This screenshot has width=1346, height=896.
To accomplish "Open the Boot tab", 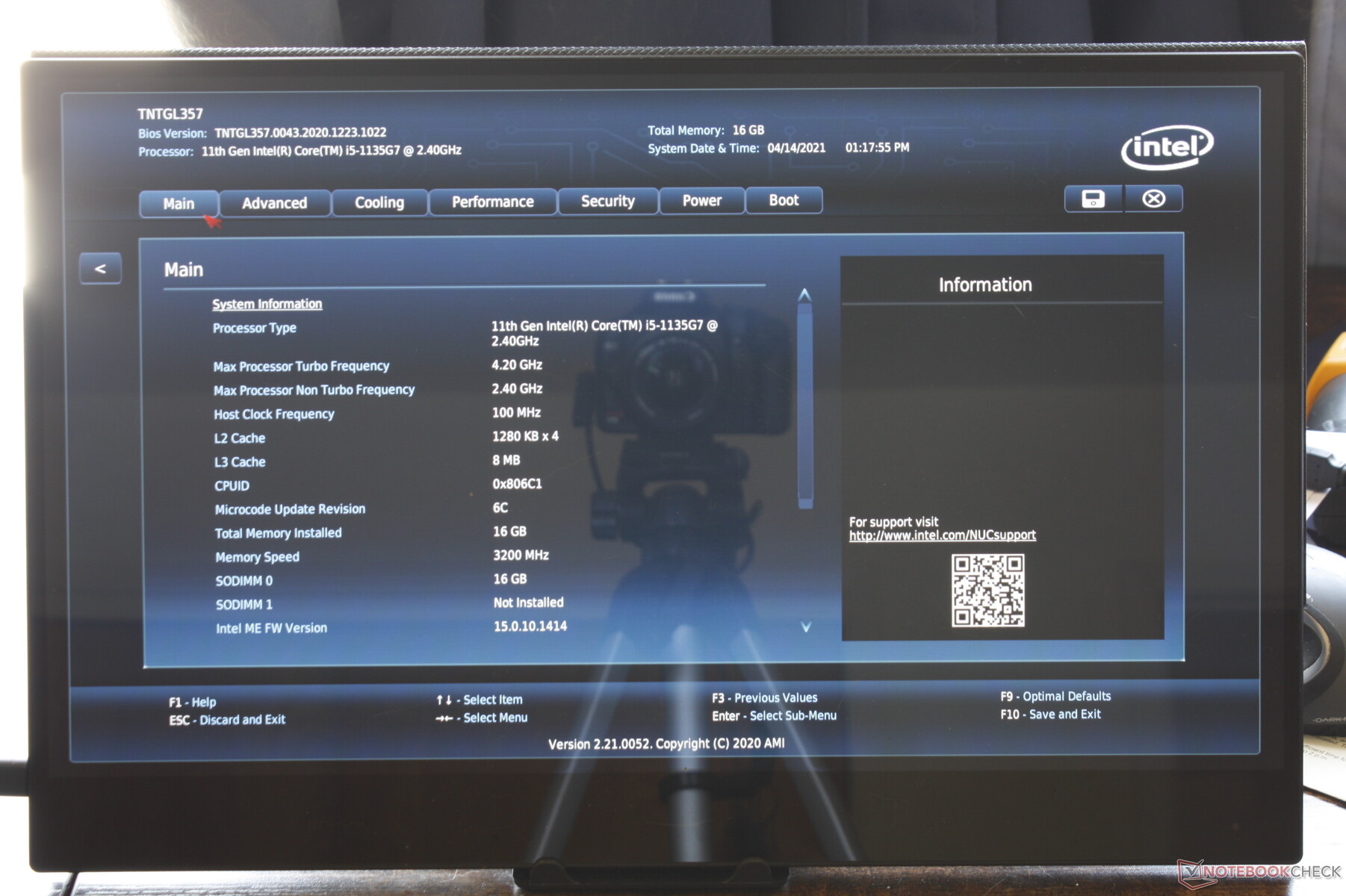I will click(x=784, y=200).
